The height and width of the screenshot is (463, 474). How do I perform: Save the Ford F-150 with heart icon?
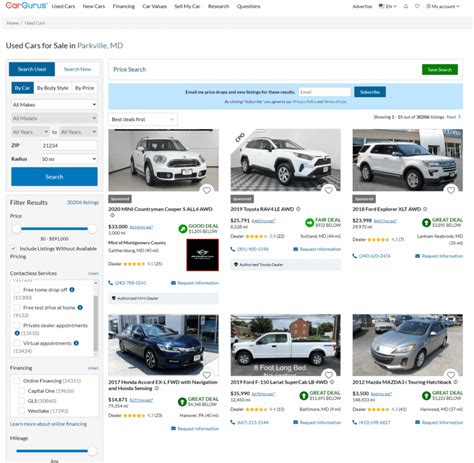click(329, 375)
